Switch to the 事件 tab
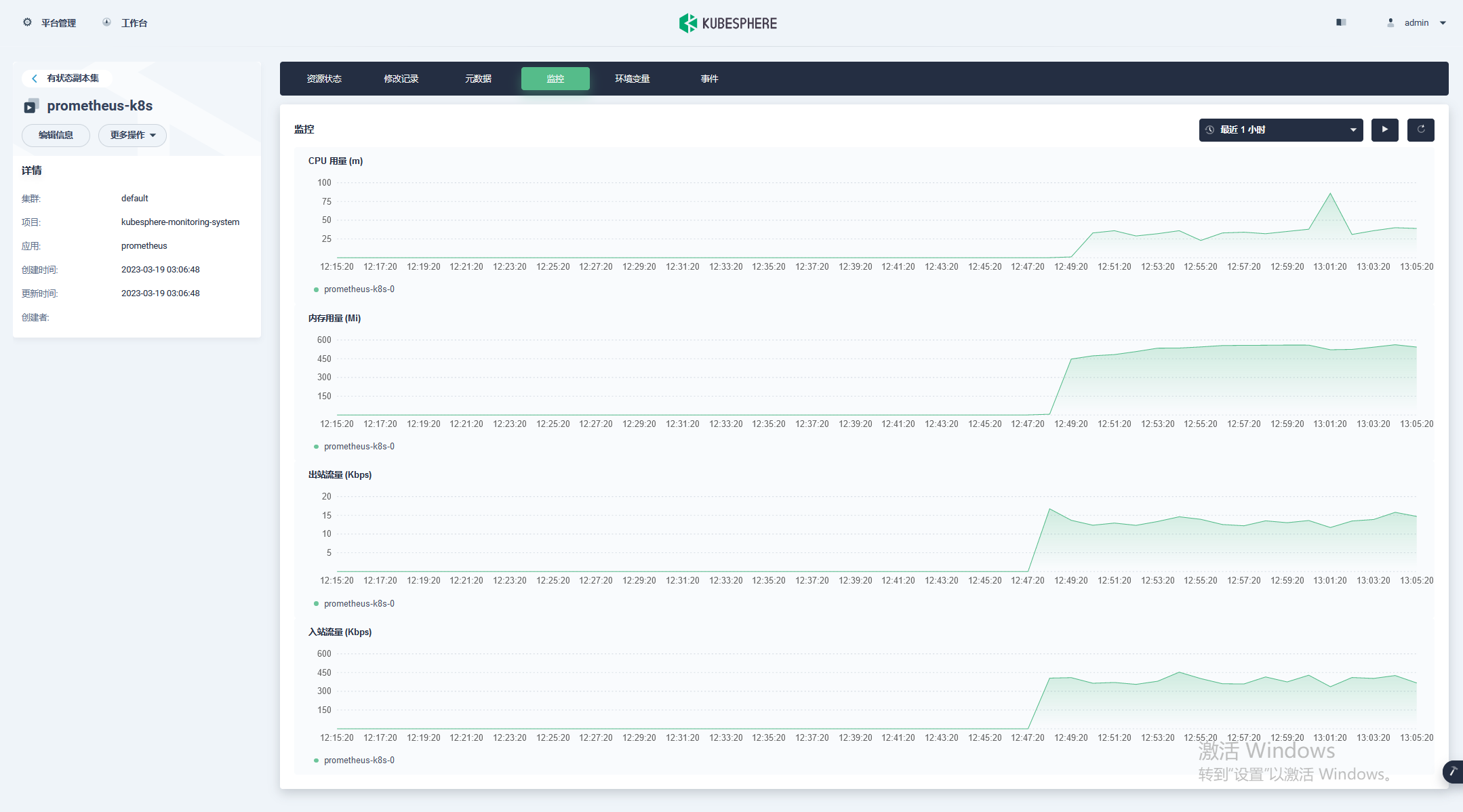The width and height of the screenshot is (1463, 812). 709,78
